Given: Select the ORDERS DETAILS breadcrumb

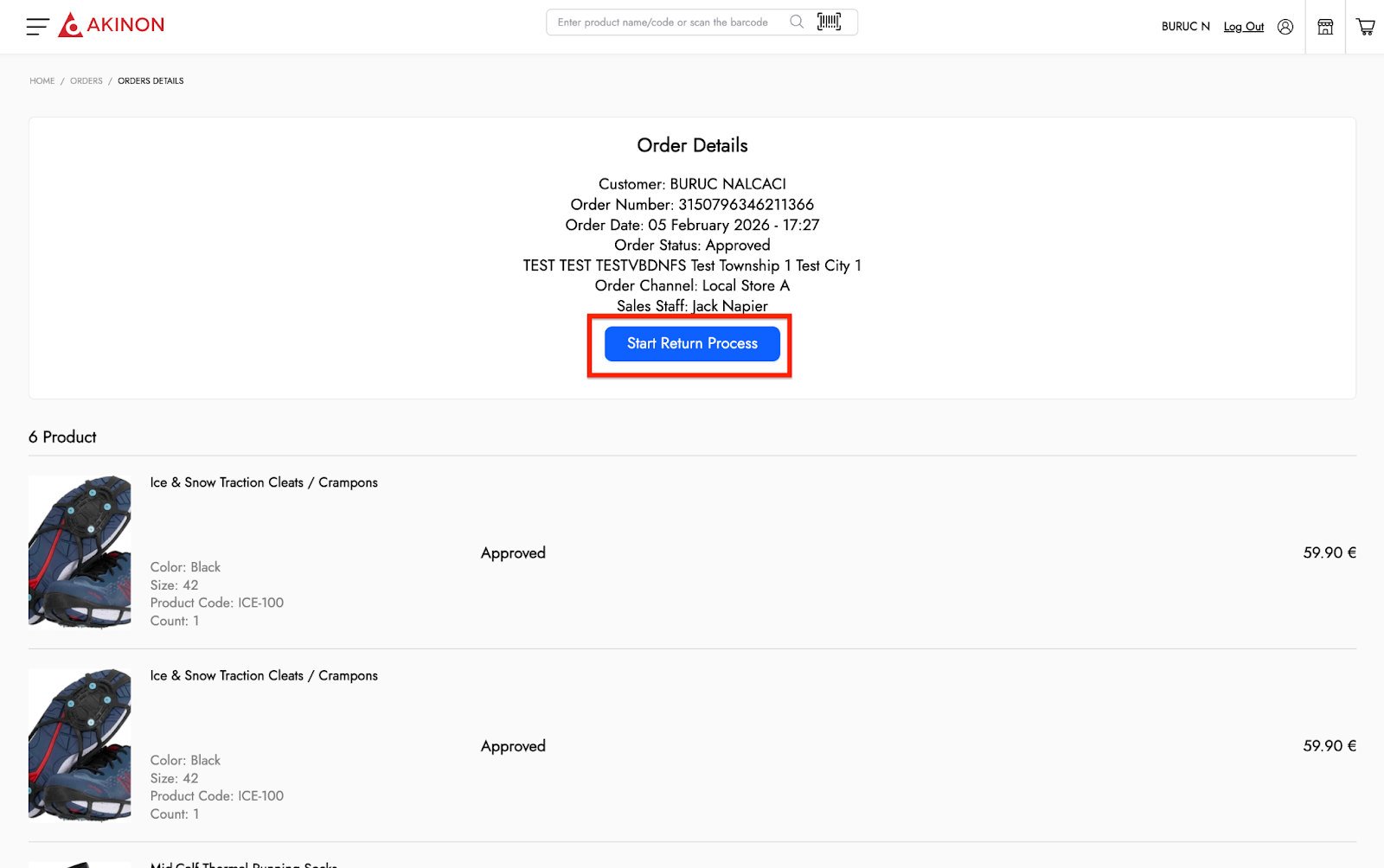Looking at the screenshot, I should coord(151,81).
